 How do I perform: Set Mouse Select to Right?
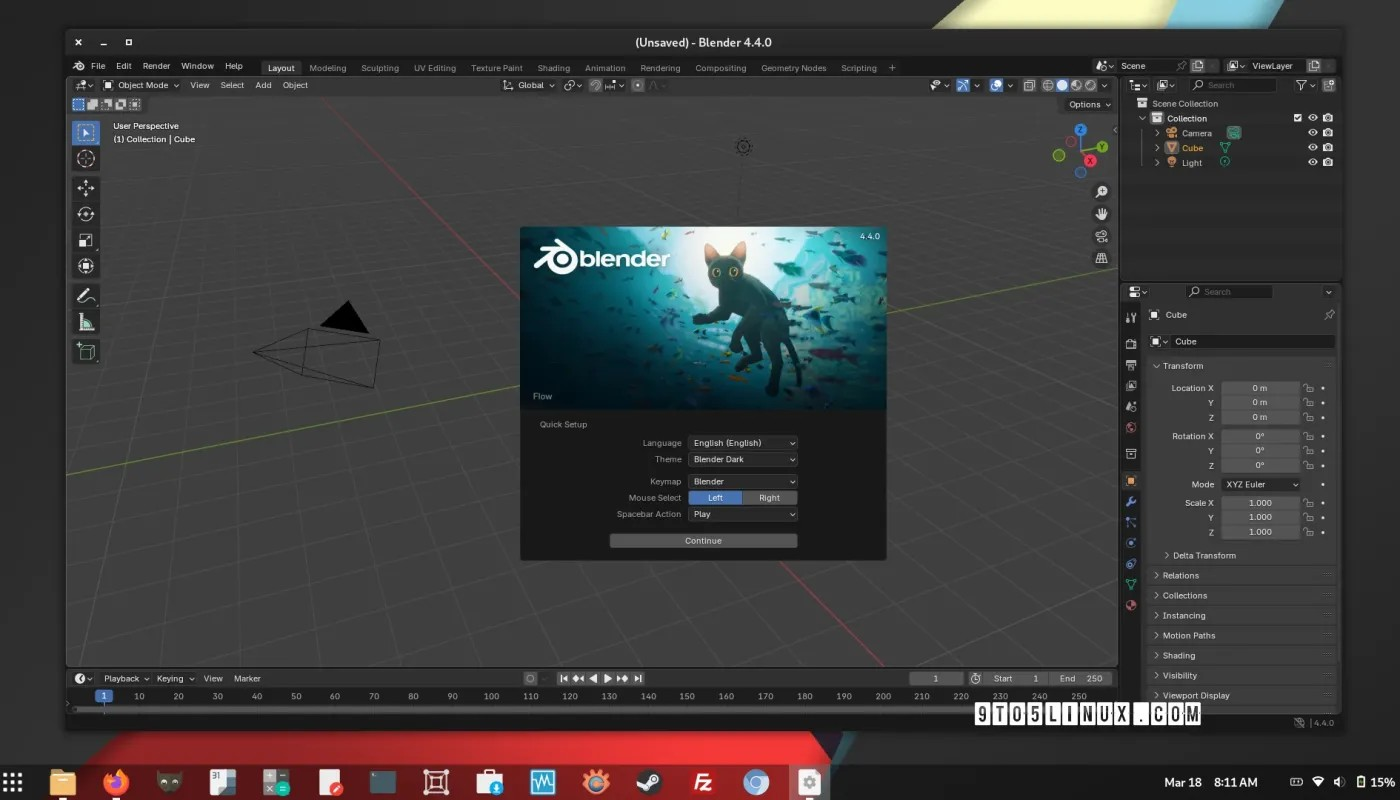(769, 497)
